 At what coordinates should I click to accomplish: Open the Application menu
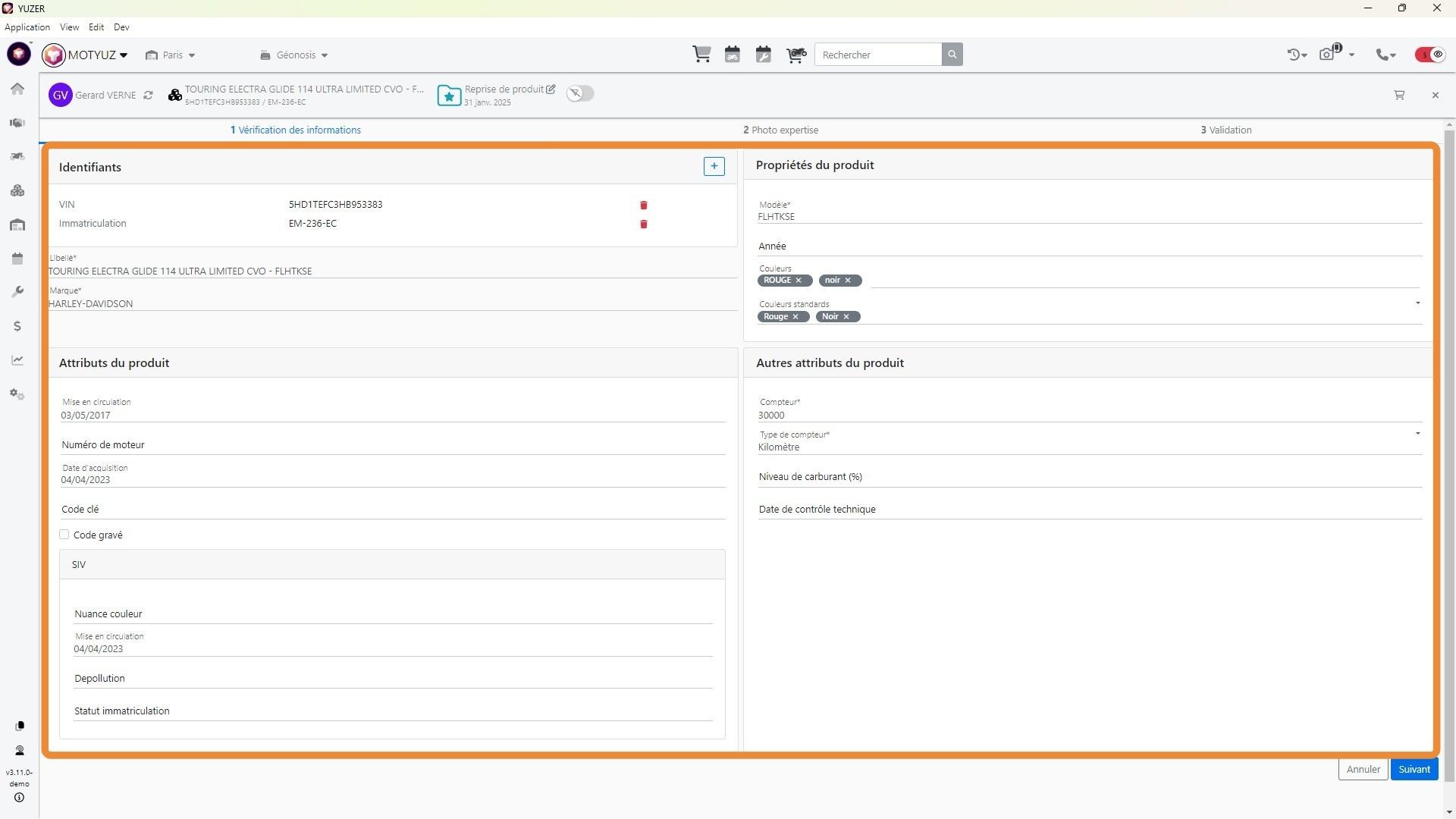click(x=27, y=27)
